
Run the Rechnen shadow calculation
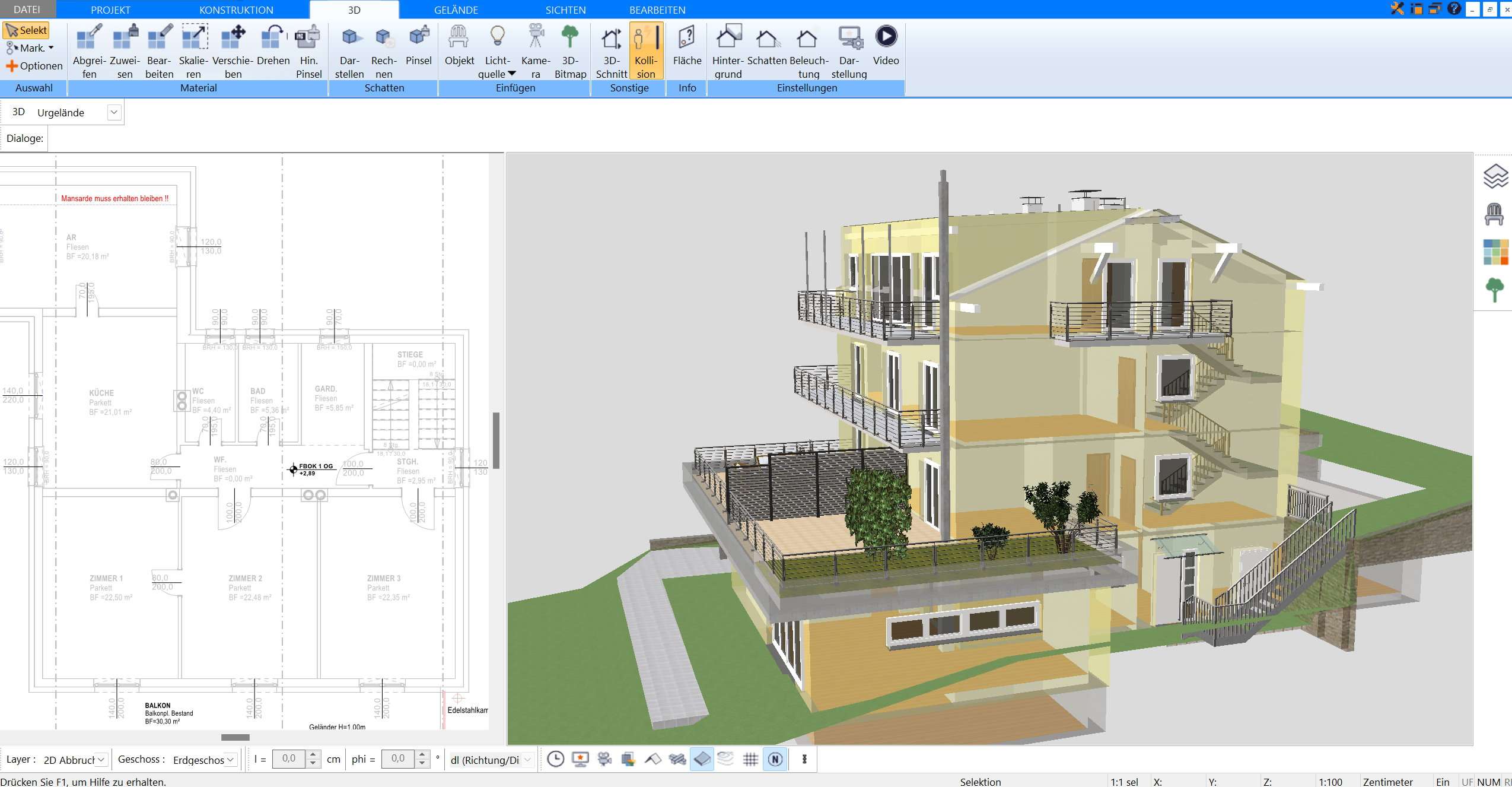384,51
